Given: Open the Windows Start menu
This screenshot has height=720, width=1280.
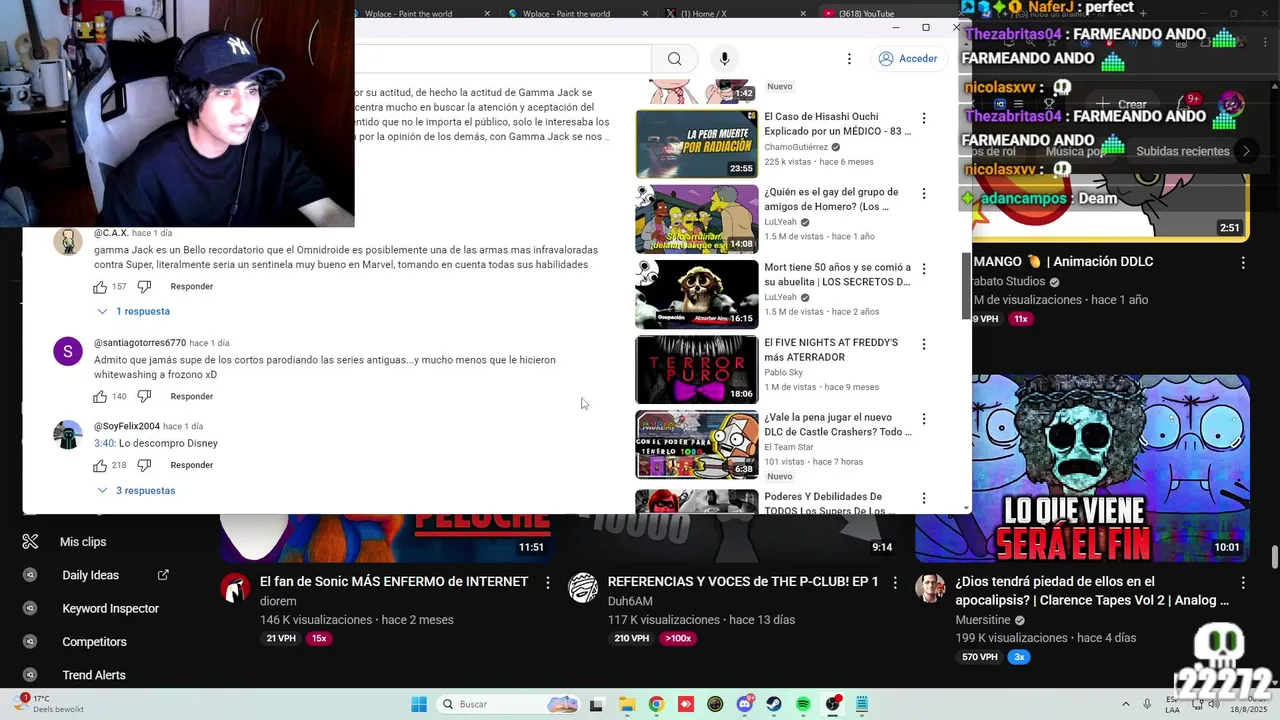Looking at the screenshot, I should (x=419, y=704).
